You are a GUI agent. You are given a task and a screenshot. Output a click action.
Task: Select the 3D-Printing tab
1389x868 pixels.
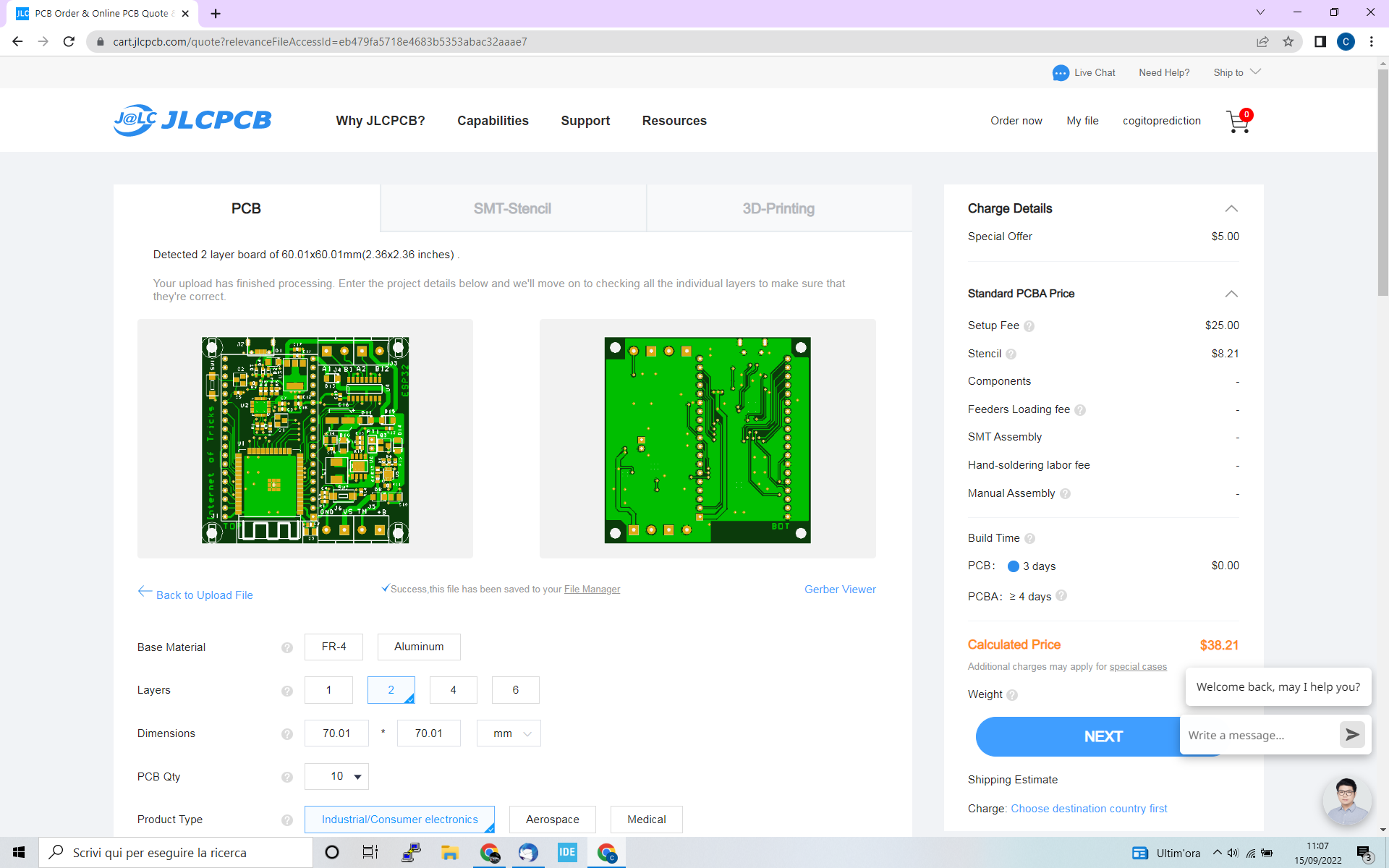[x=778, y=208]
